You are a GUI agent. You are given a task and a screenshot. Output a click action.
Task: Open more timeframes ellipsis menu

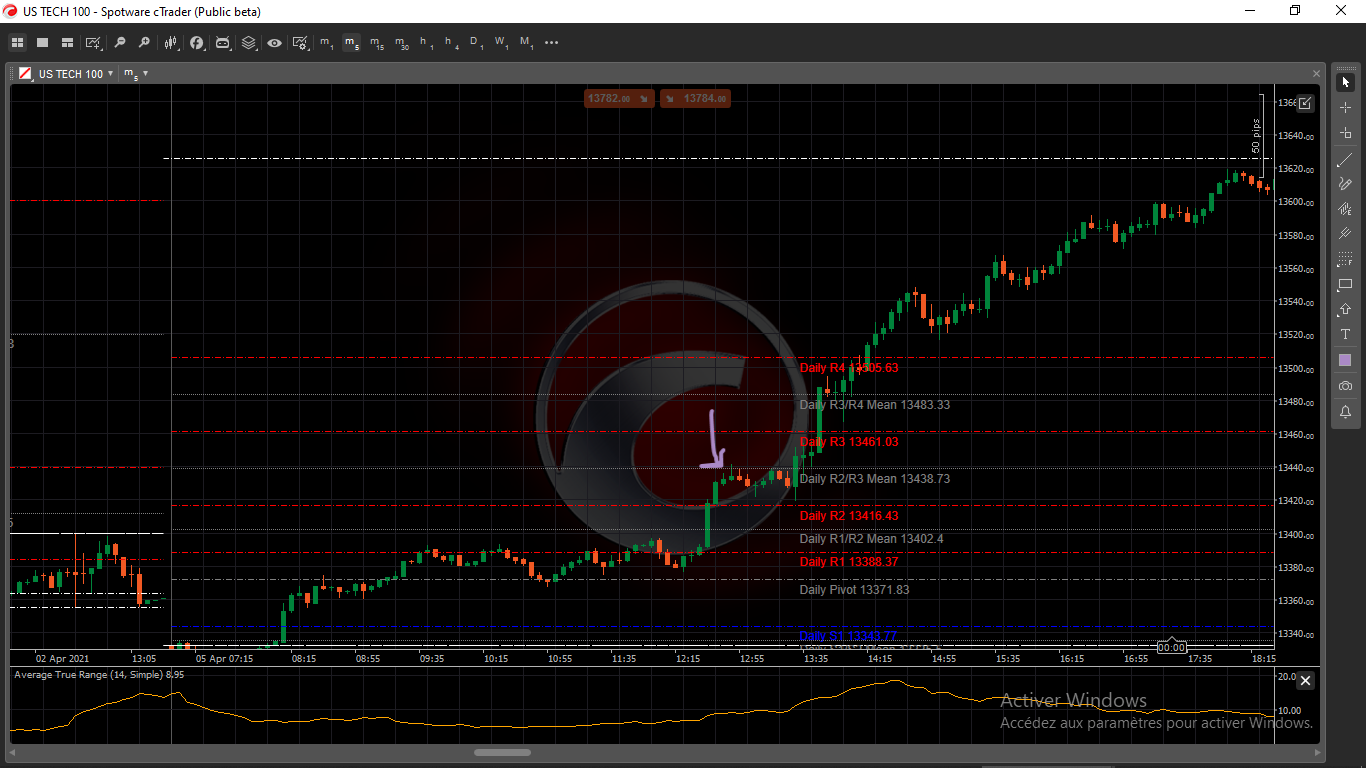click(551, 43)
